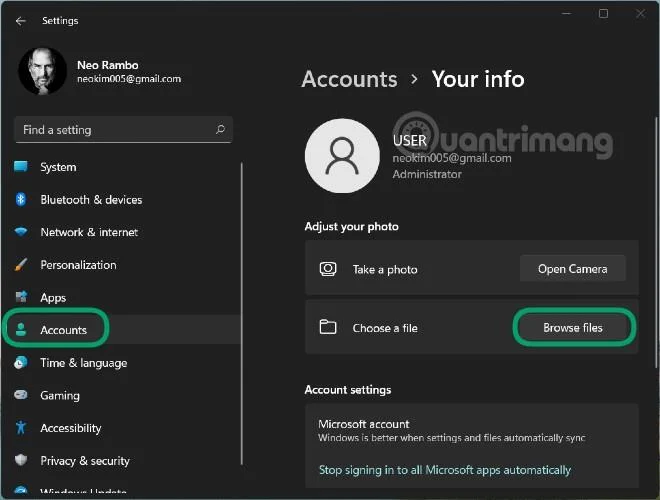Click the Apps icon in the sidebar

(21, 297)
